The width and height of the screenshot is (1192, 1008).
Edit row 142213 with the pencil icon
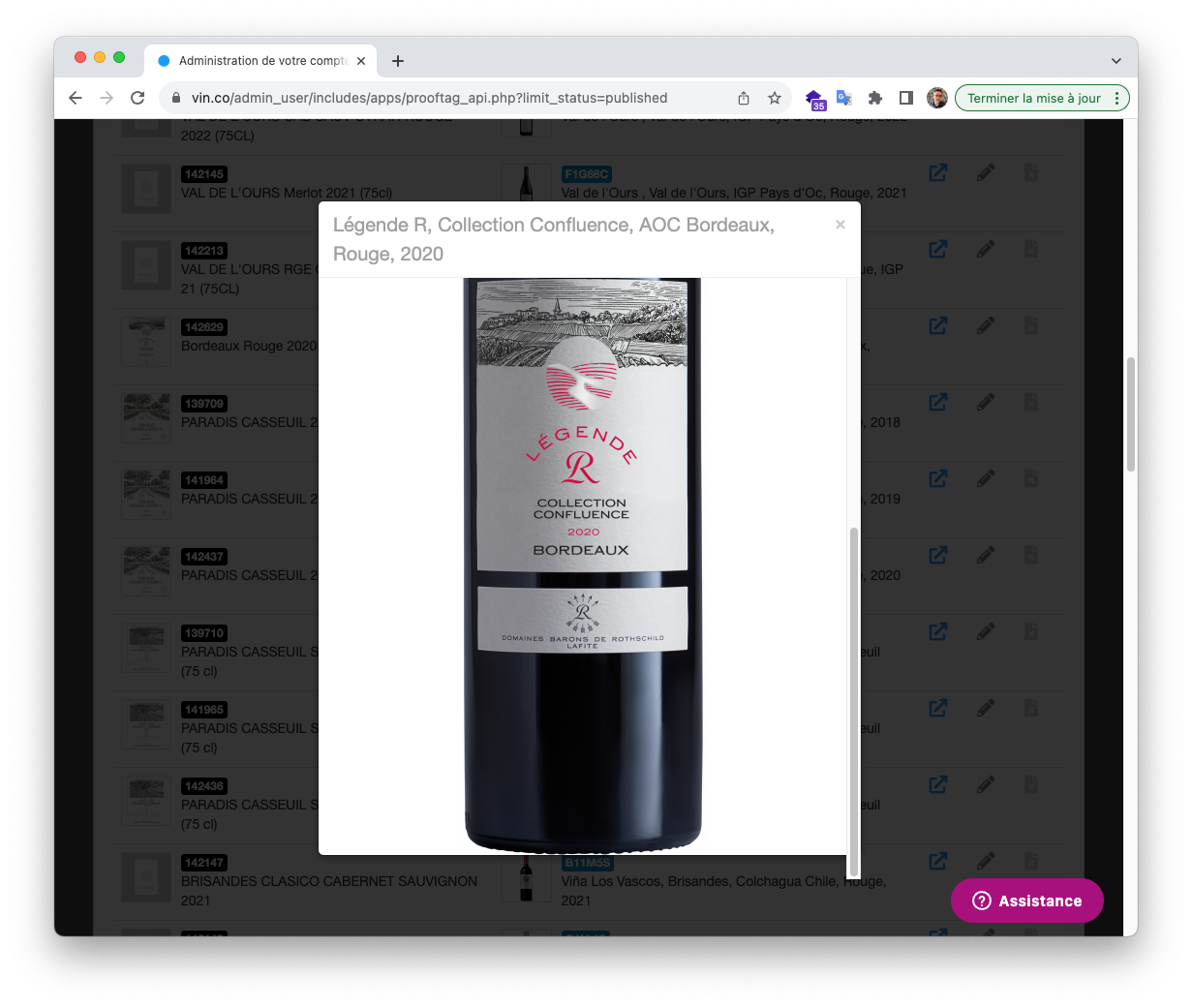point(986,249)
